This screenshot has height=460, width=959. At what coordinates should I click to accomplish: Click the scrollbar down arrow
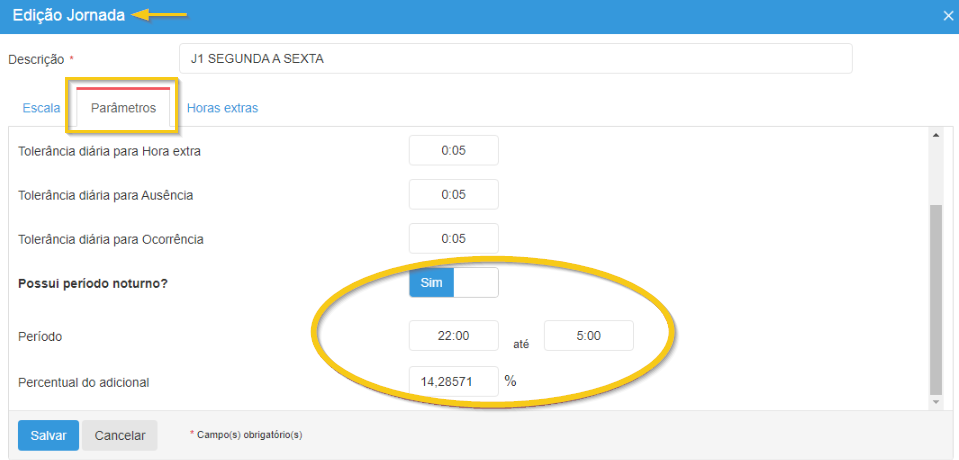point(935,401)
